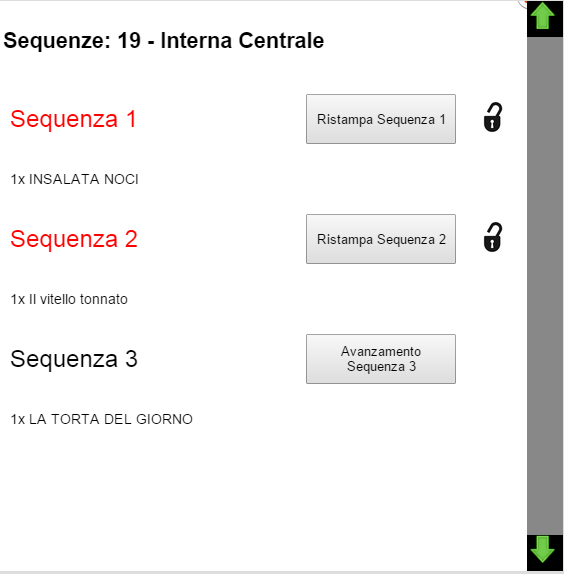Toggle the padlock icon for Sequenza 1

[493, 117]
